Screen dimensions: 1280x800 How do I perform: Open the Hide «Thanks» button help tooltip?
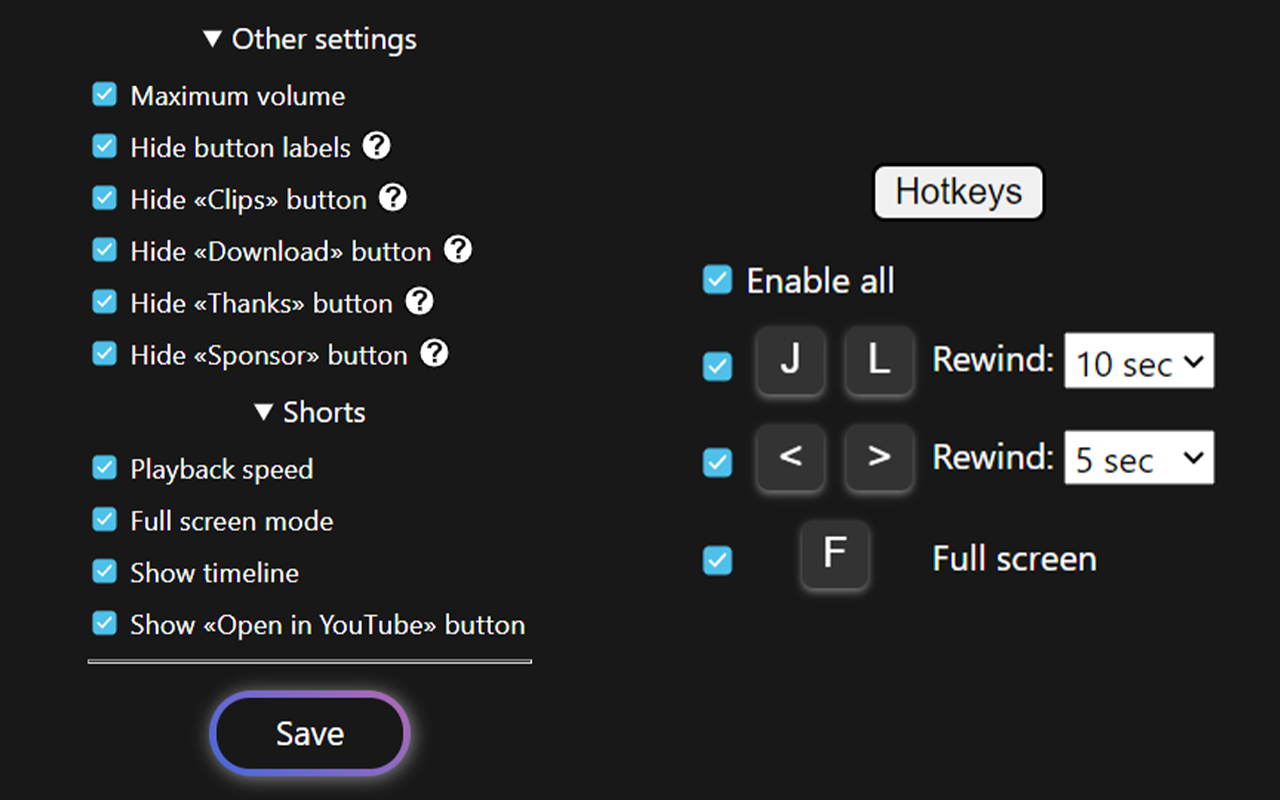(x=419, y=302)
